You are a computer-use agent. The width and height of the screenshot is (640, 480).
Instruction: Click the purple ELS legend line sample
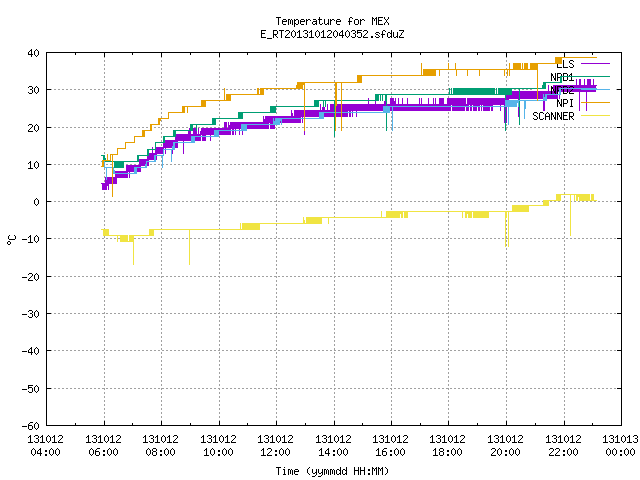point(595,64)
